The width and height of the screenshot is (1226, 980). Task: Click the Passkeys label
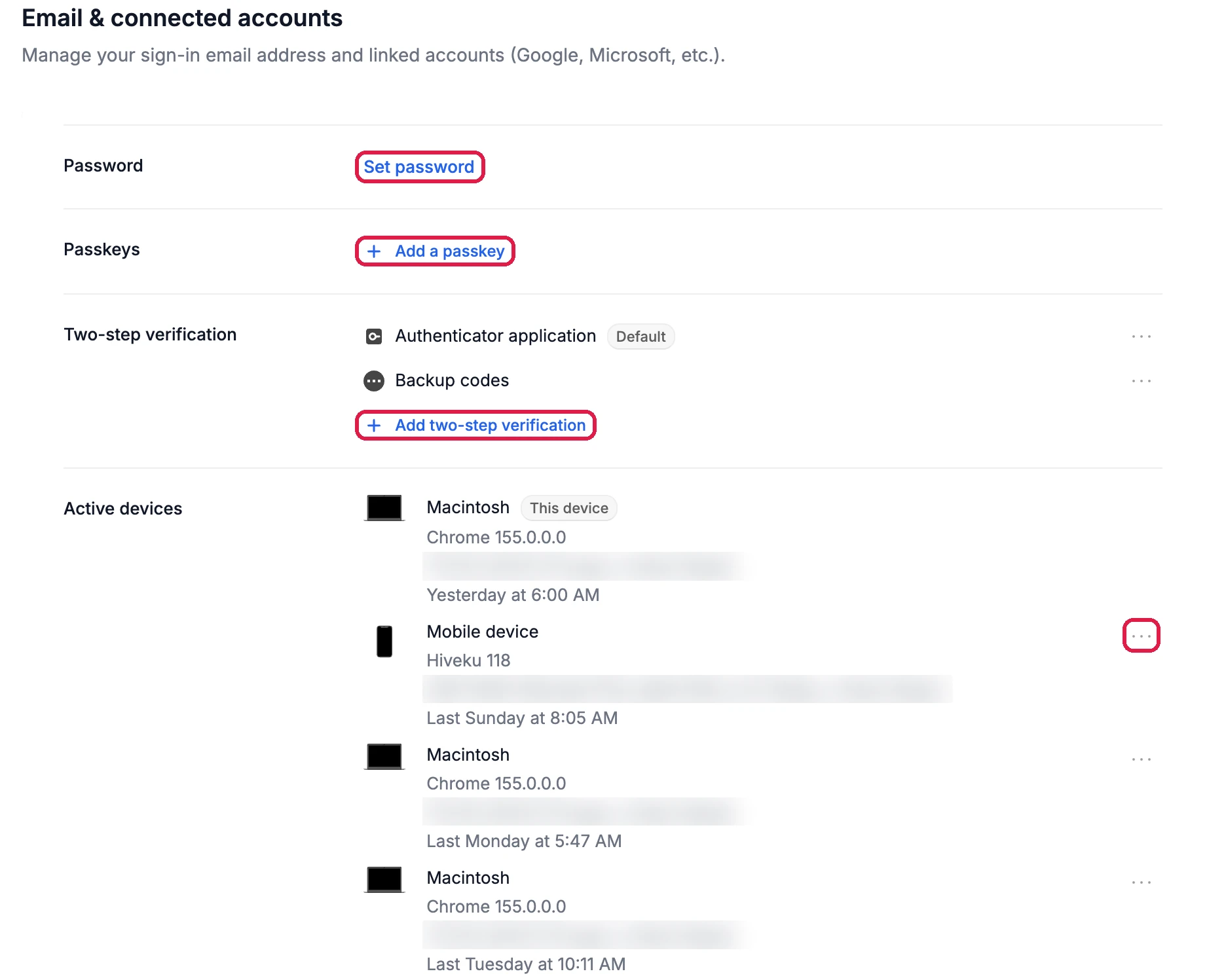(x=102, y=249)
